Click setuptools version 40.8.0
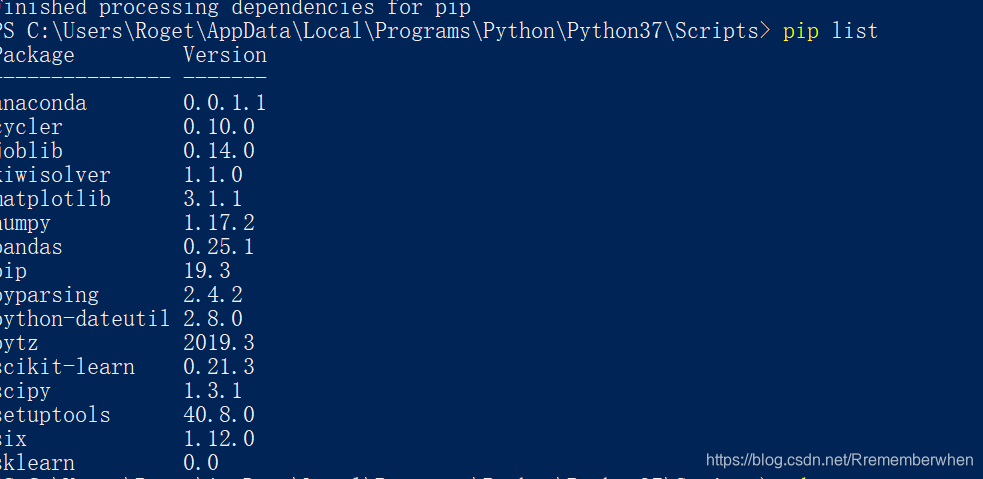Viewport: 983px width, 479px height. click(219, 414)
